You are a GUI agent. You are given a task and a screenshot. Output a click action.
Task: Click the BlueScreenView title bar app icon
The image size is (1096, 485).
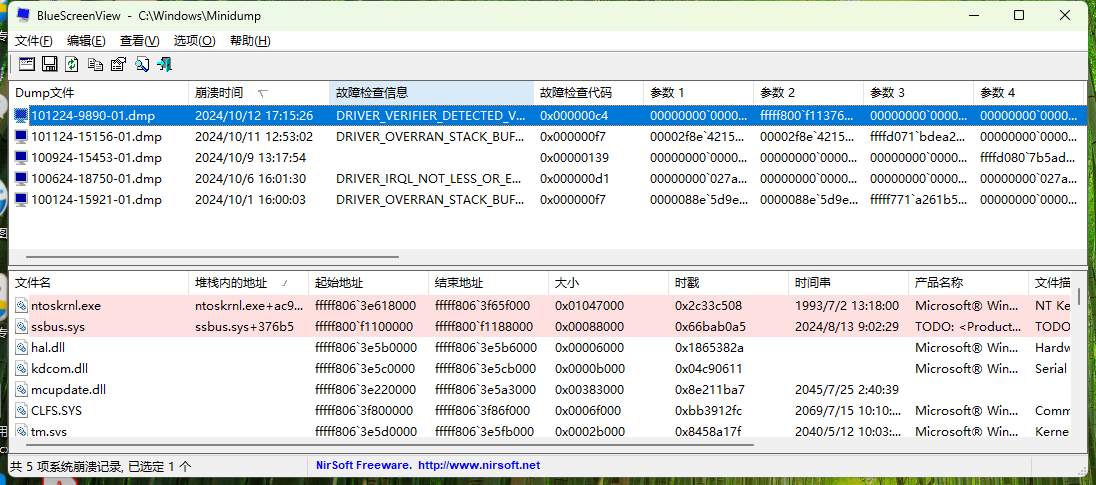[x=24, y=15]
